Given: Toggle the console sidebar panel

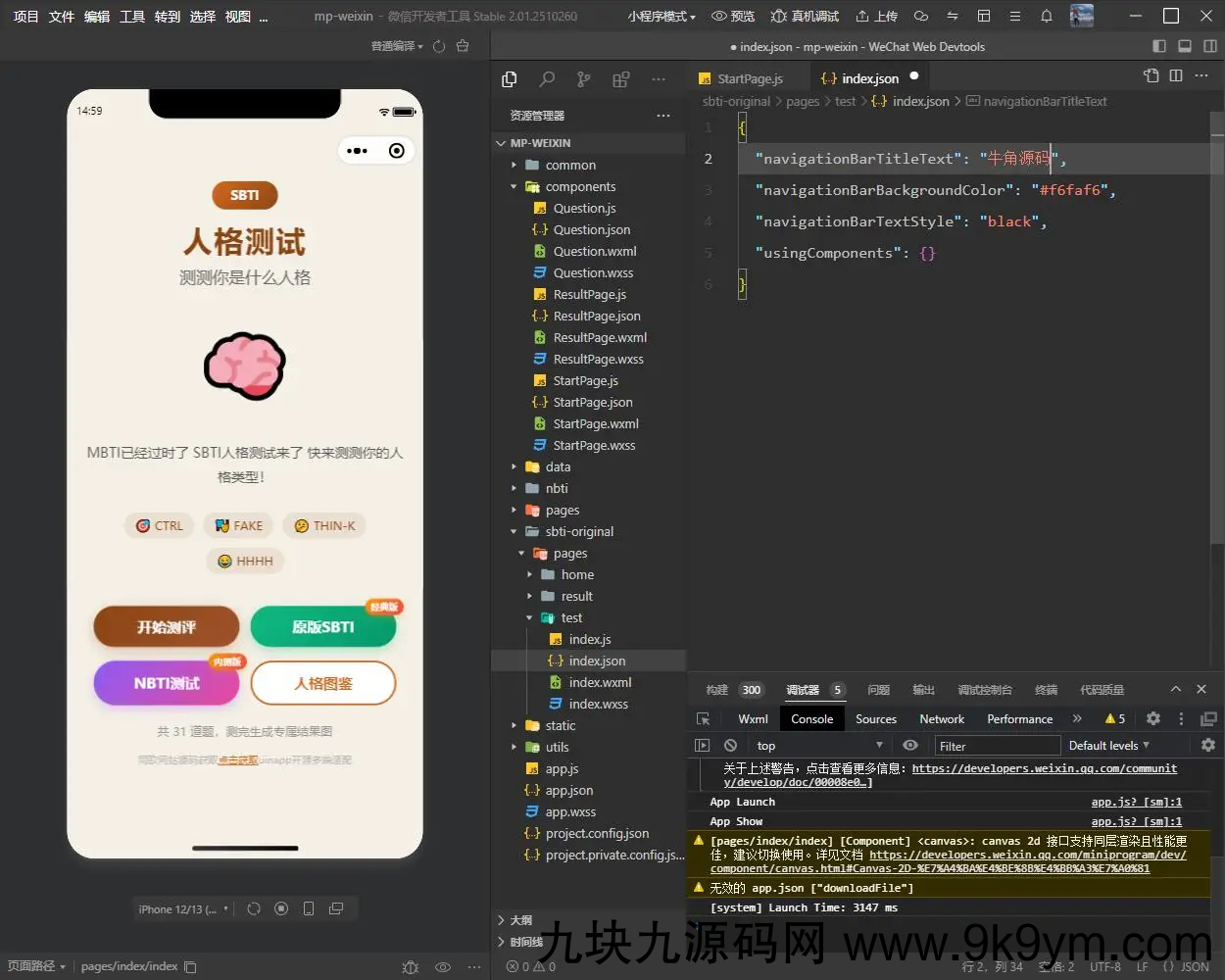Looking at the screenshot, I should click(702, 746).
